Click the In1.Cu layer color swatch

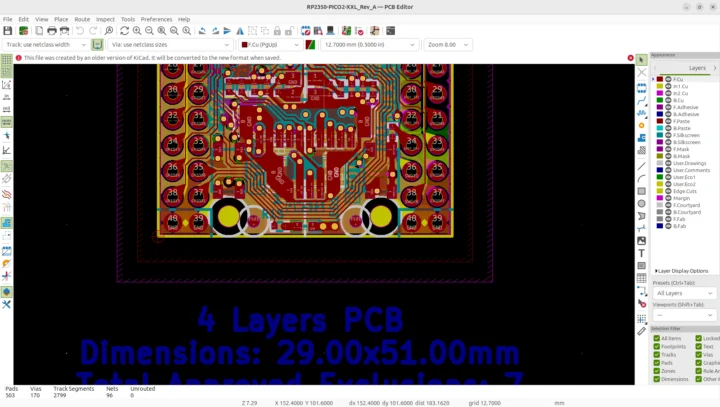(660, 86)
